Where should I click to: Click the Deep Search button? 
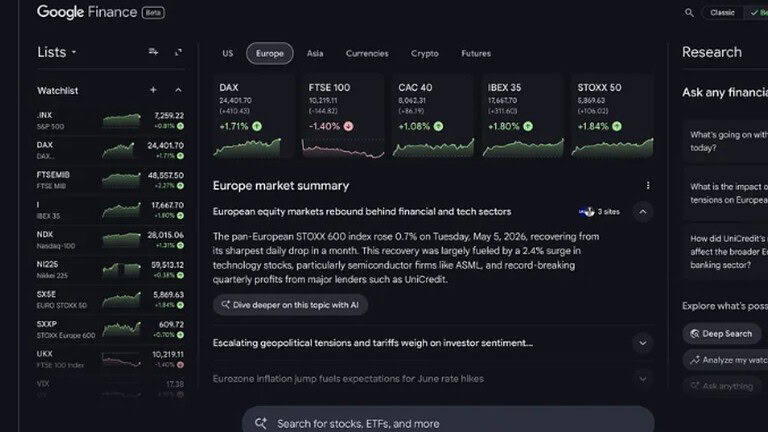[722, 334]
